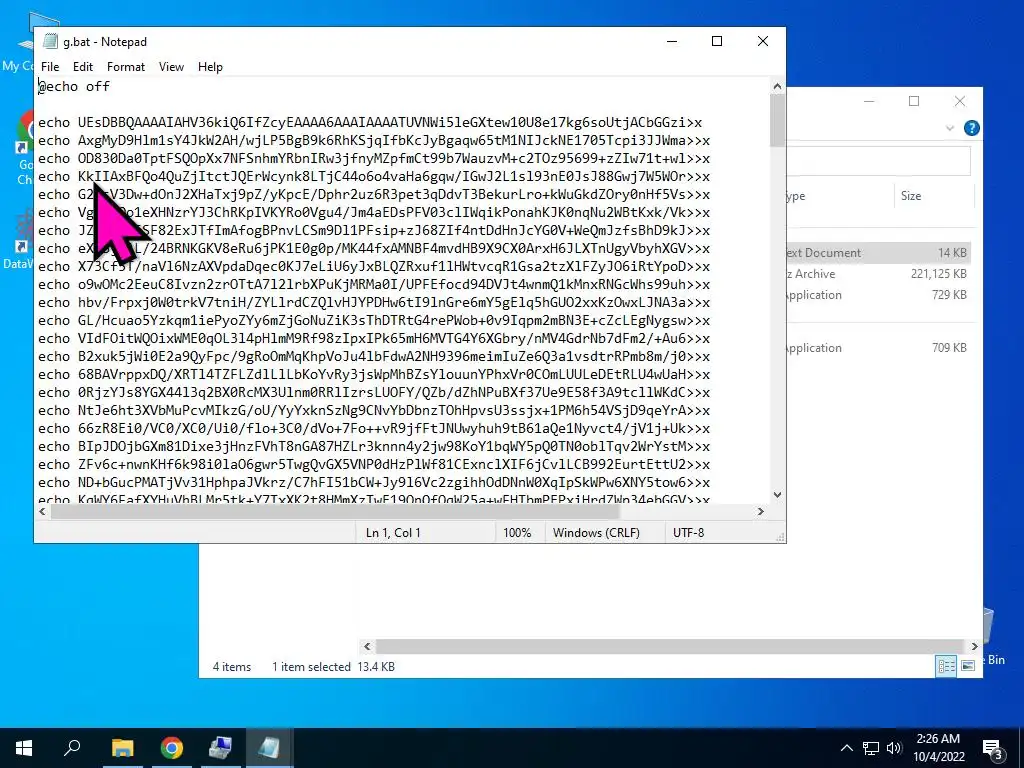Switch File Explorer to the large icons view

click(x=968, y=665)
